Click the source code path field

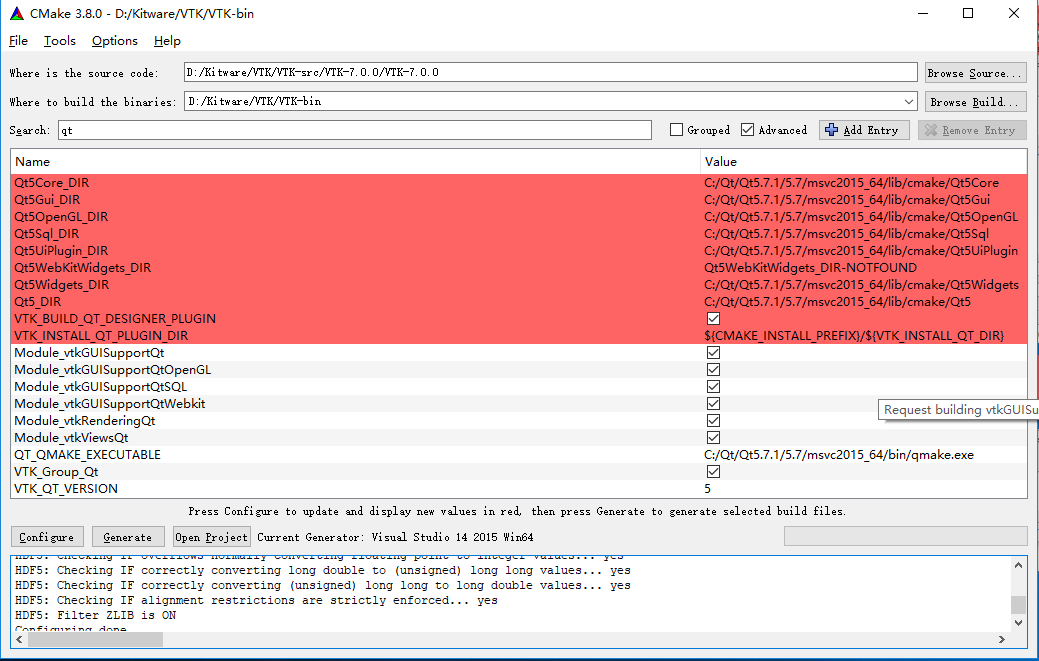[x=551, y=72]
